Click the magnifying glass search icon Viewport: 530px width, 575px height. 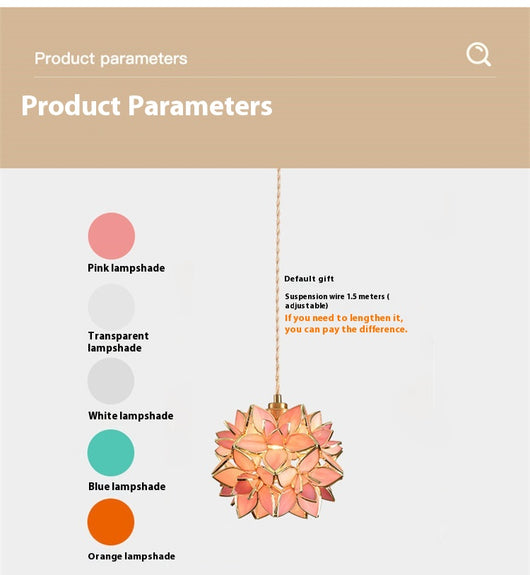click(479, 54)
